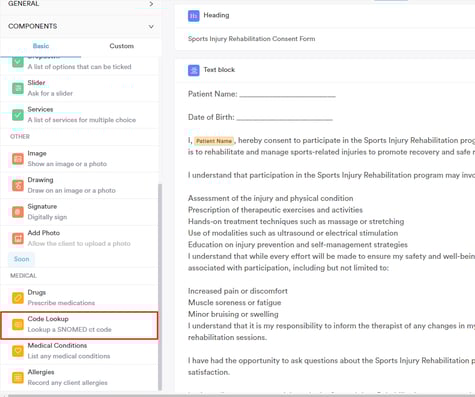
Task: Select the Allergies component icon
Action: tap(18, 377)
